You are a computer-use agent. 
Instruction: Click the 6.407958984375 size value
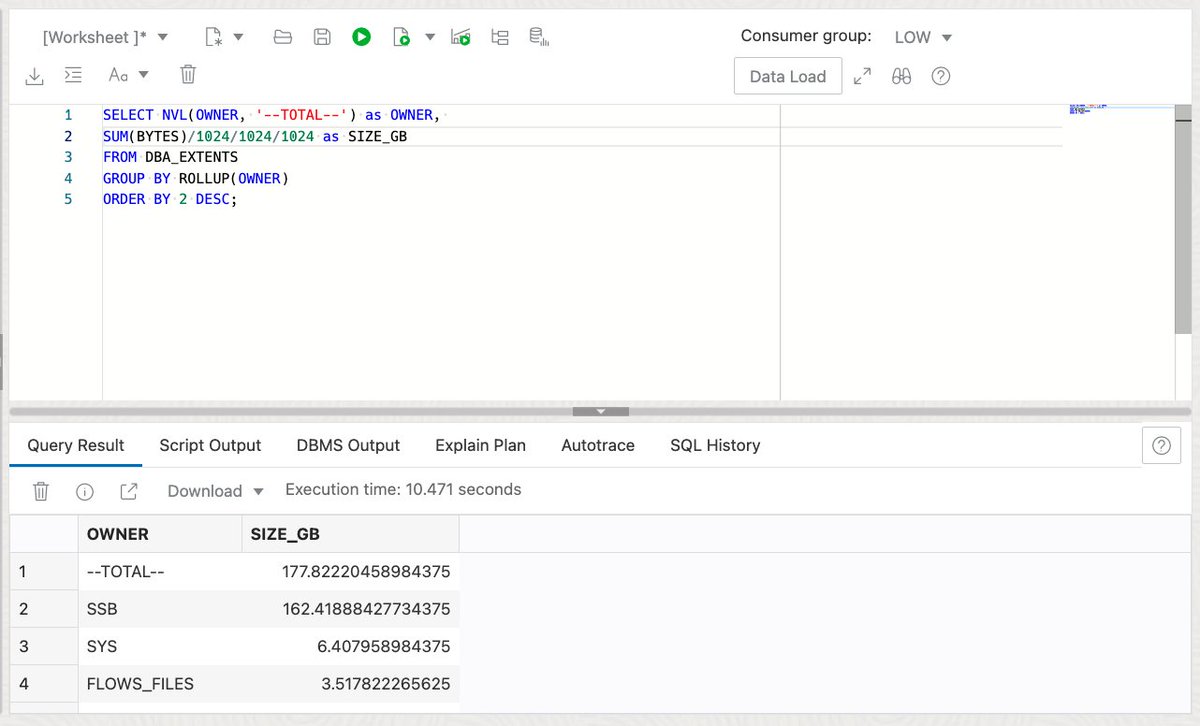coord(383,647)
